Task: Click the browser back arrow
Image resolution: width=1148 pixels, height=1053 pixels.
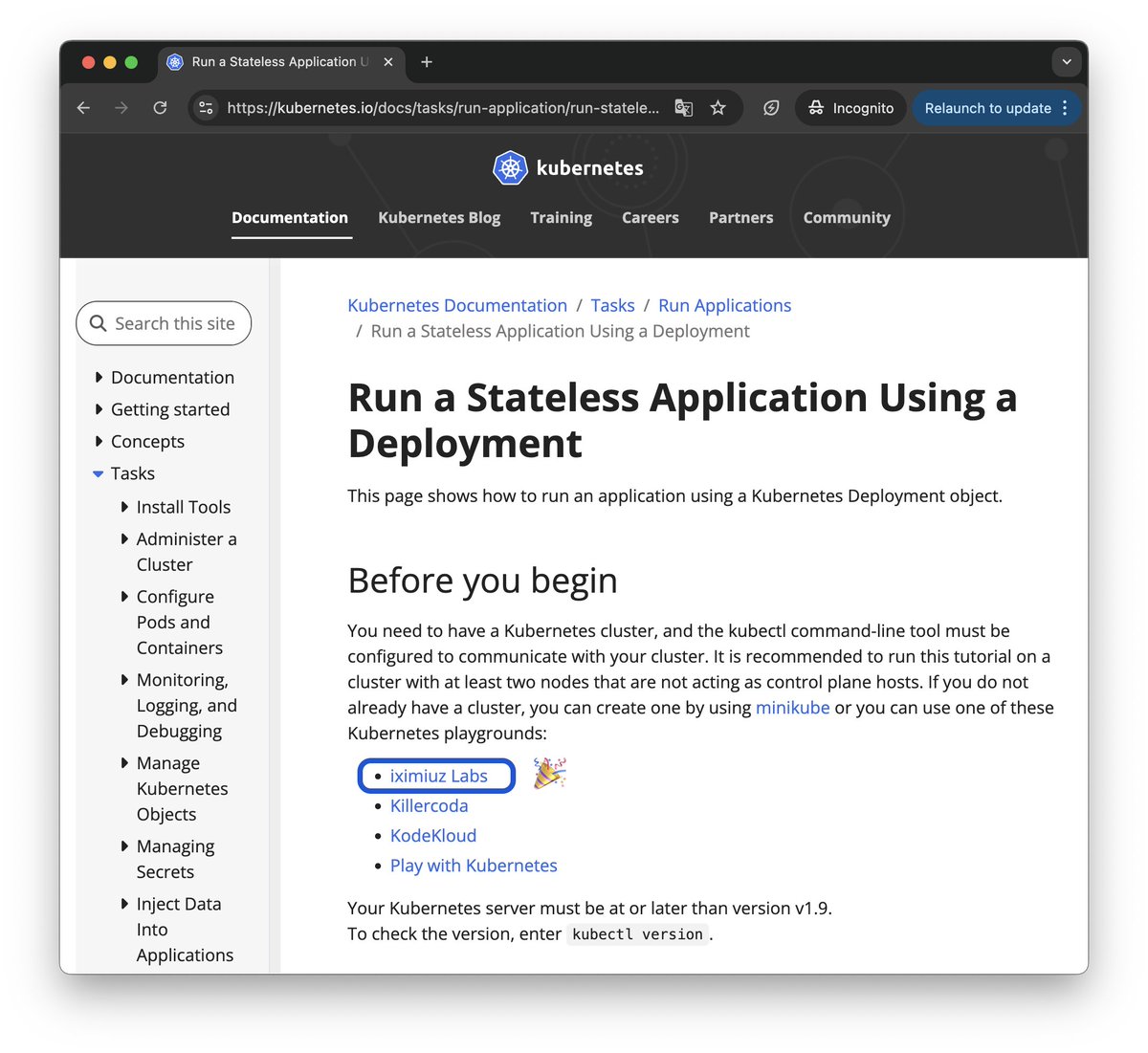Action: [x=84, y=108]
